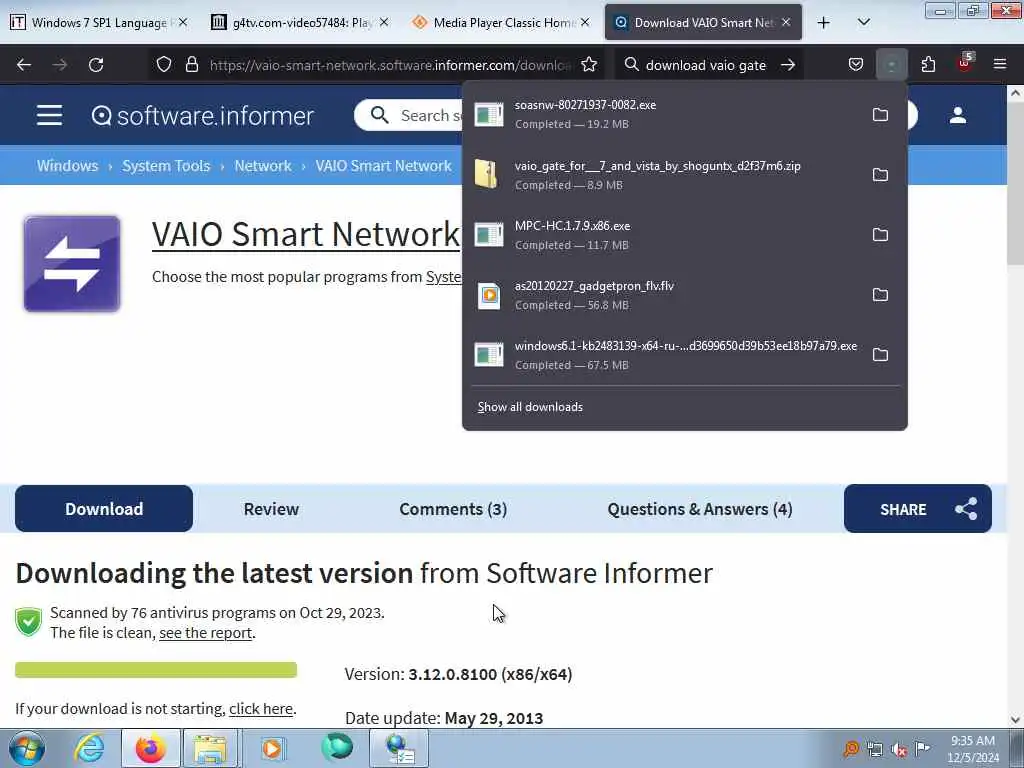The height and width of the screenshot is (768, 1024).
Task: Open Show all downloads
Action: coord(530,407)
